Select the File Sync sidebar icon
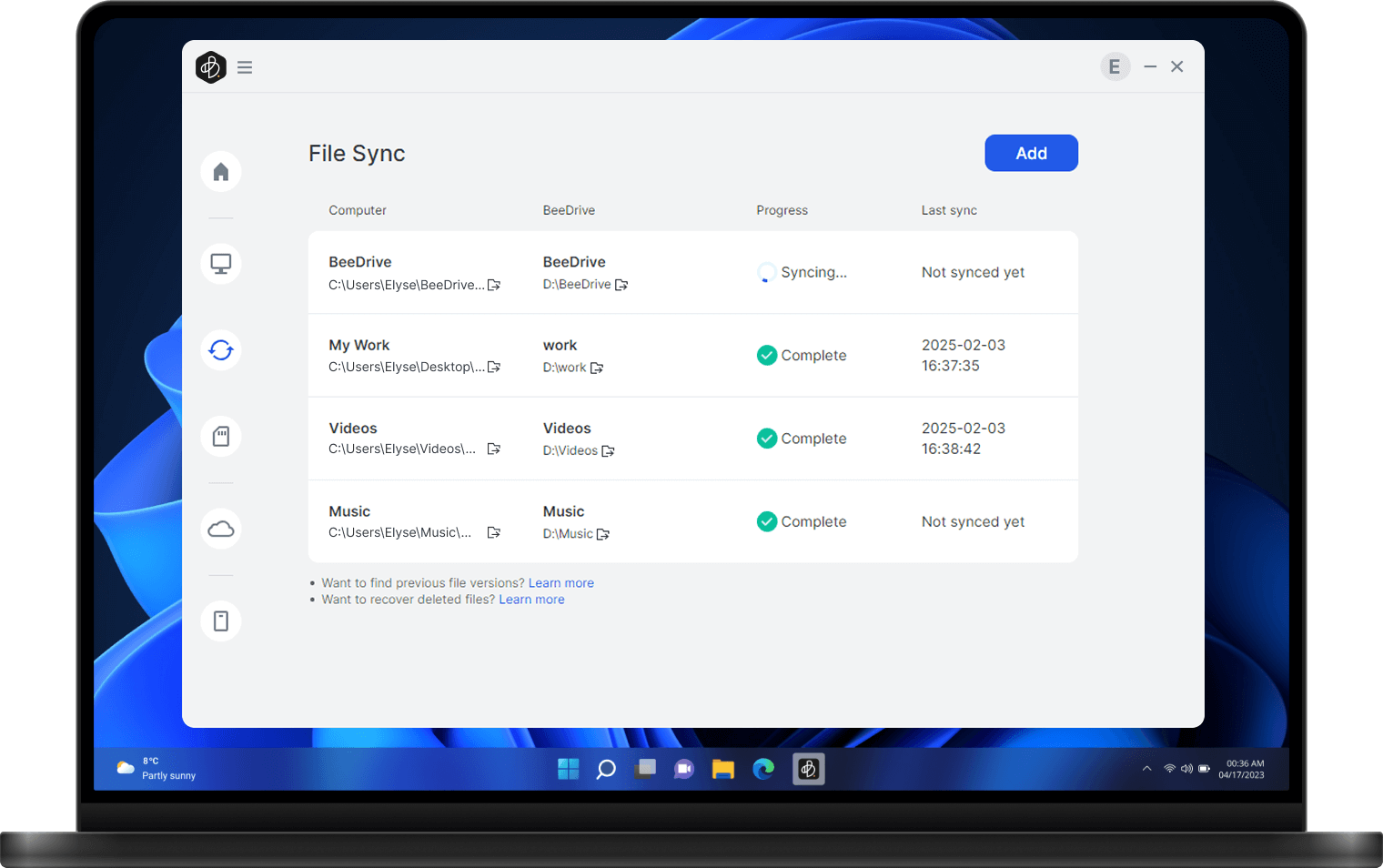Image resolution: width=1383 pixels, height=868 pixels. tap(220, 349)
